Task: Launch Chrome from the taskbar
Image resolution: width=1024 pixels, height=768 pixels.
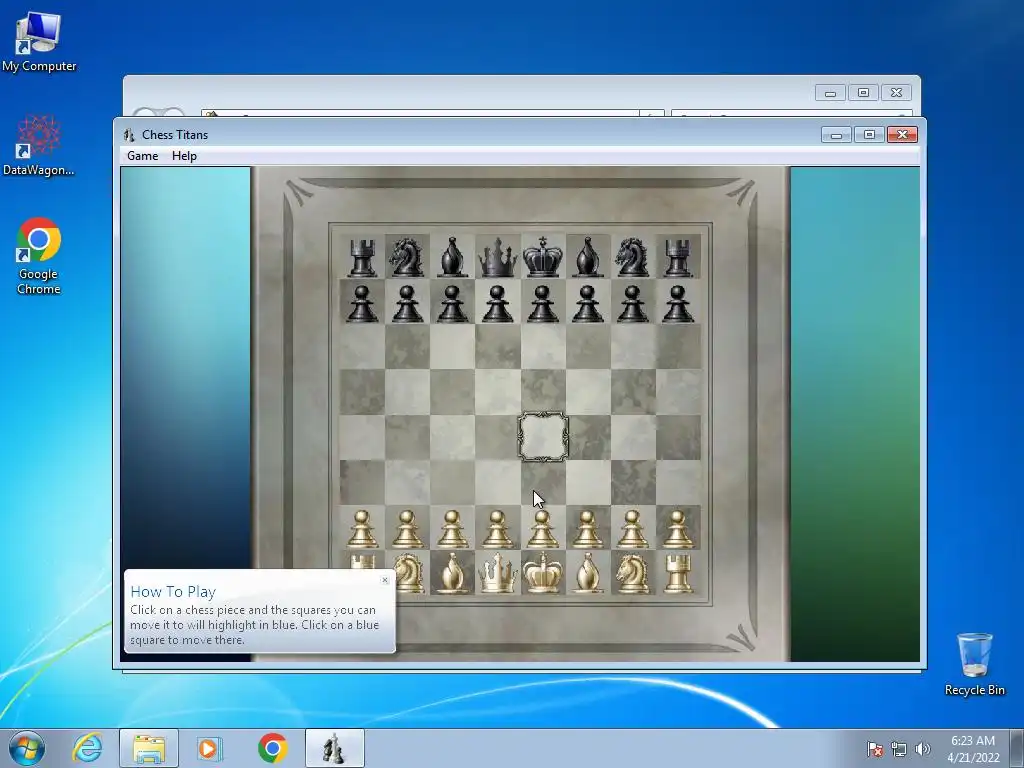Action: coord(272,748)
